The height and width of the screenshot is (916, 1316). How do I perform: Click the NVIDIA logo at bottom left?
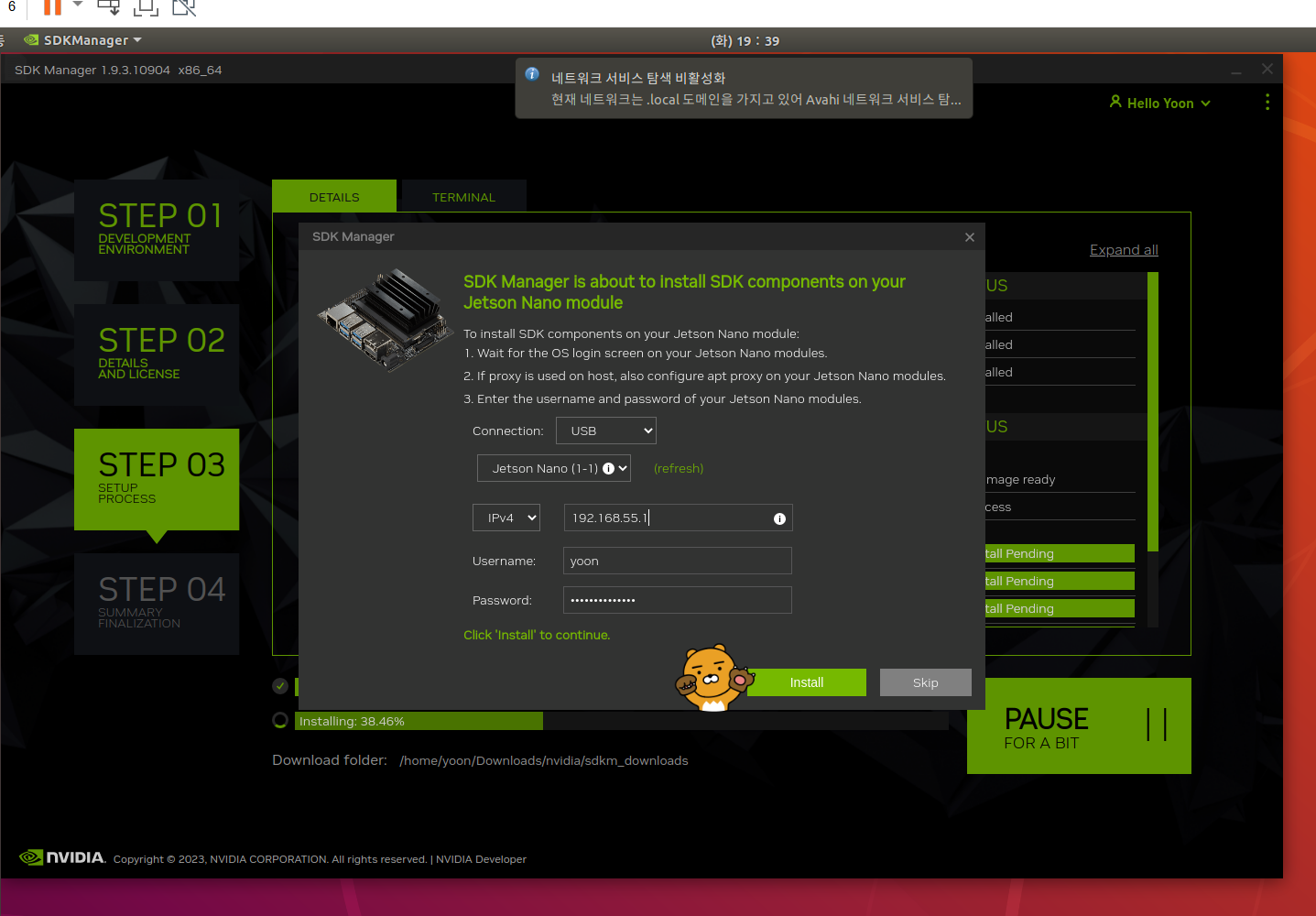pyautogui.click(x=62, y=857)
